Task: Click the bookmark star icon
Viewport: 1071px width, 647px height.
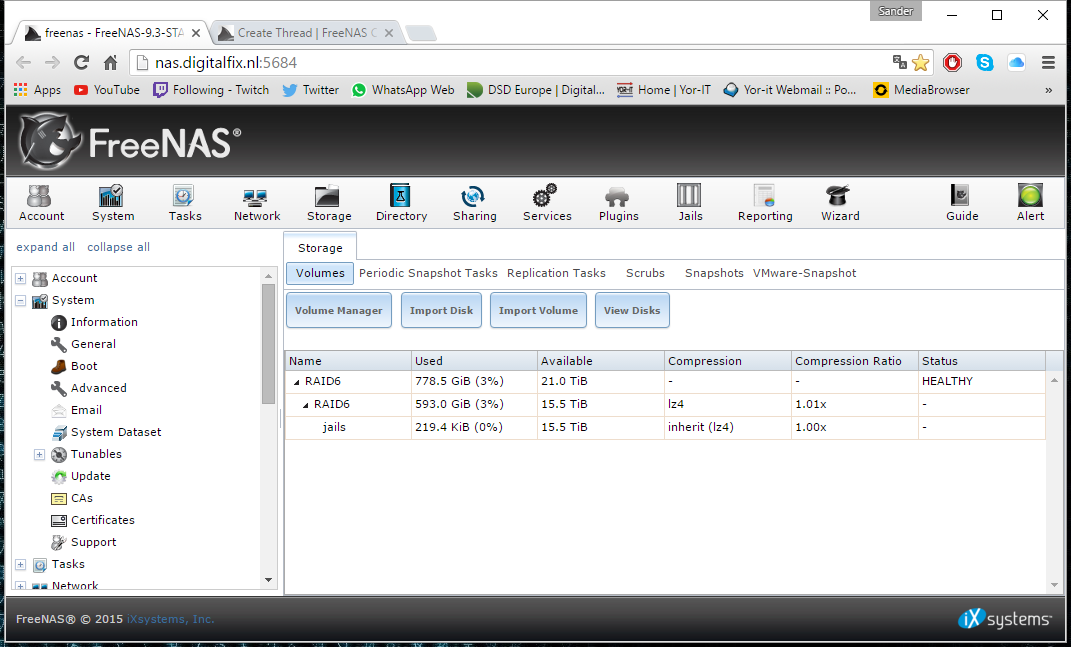Action: [x=921, y=63]
